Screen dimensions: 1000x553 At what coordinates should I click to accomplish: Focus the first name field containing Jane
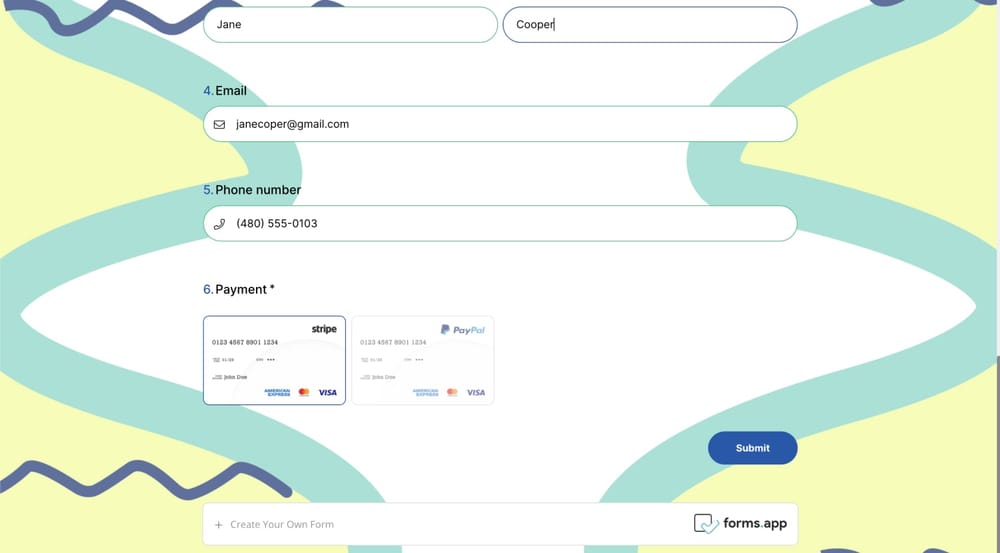coord(350,25)
